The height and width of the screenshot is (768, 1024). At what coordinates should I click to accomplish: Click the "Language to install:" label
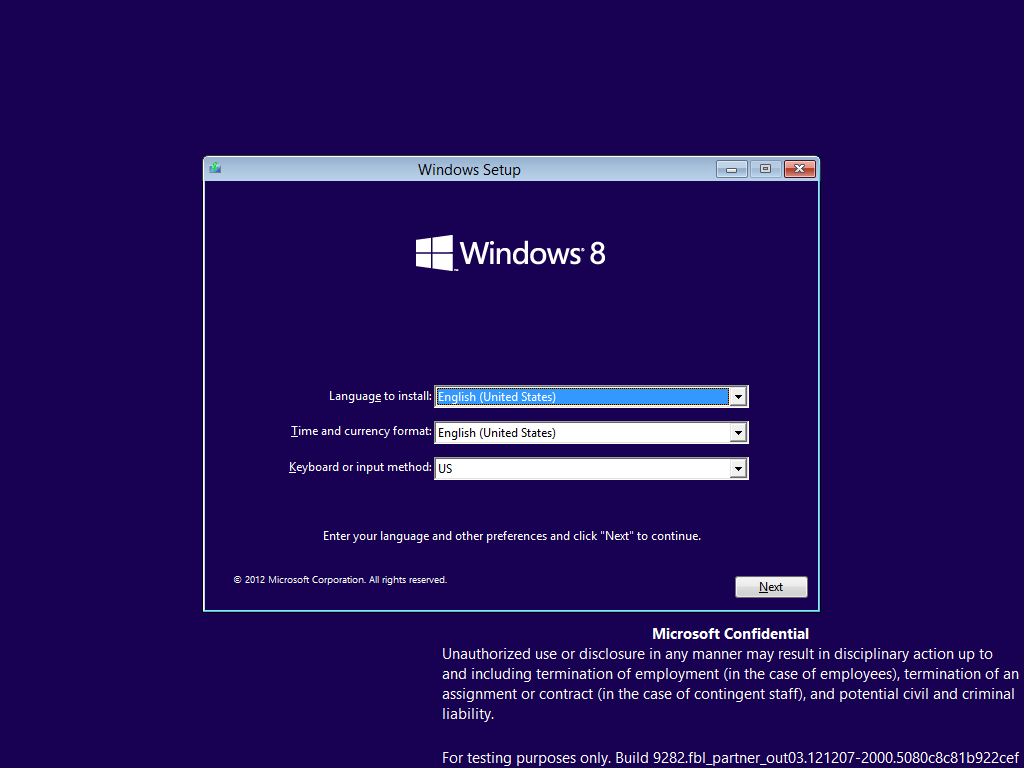[x=380, y=396]
